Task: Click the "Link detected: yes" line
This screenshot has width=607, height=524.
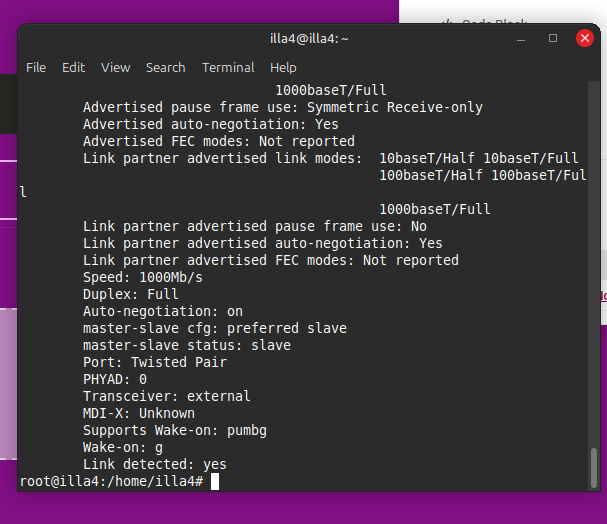Action: click(155, 464)
